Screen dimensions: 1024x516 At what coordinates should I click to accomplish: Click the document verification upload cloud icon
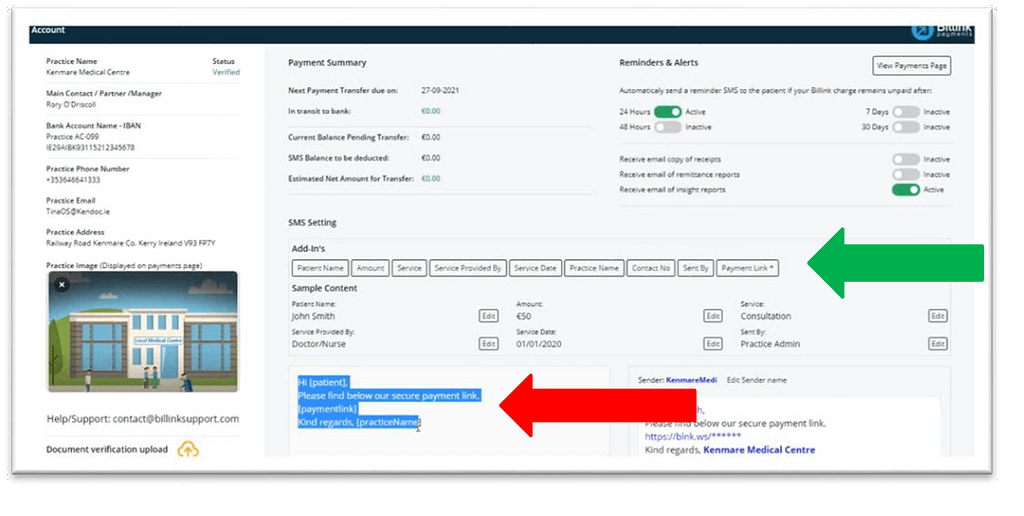coord(187,449)
